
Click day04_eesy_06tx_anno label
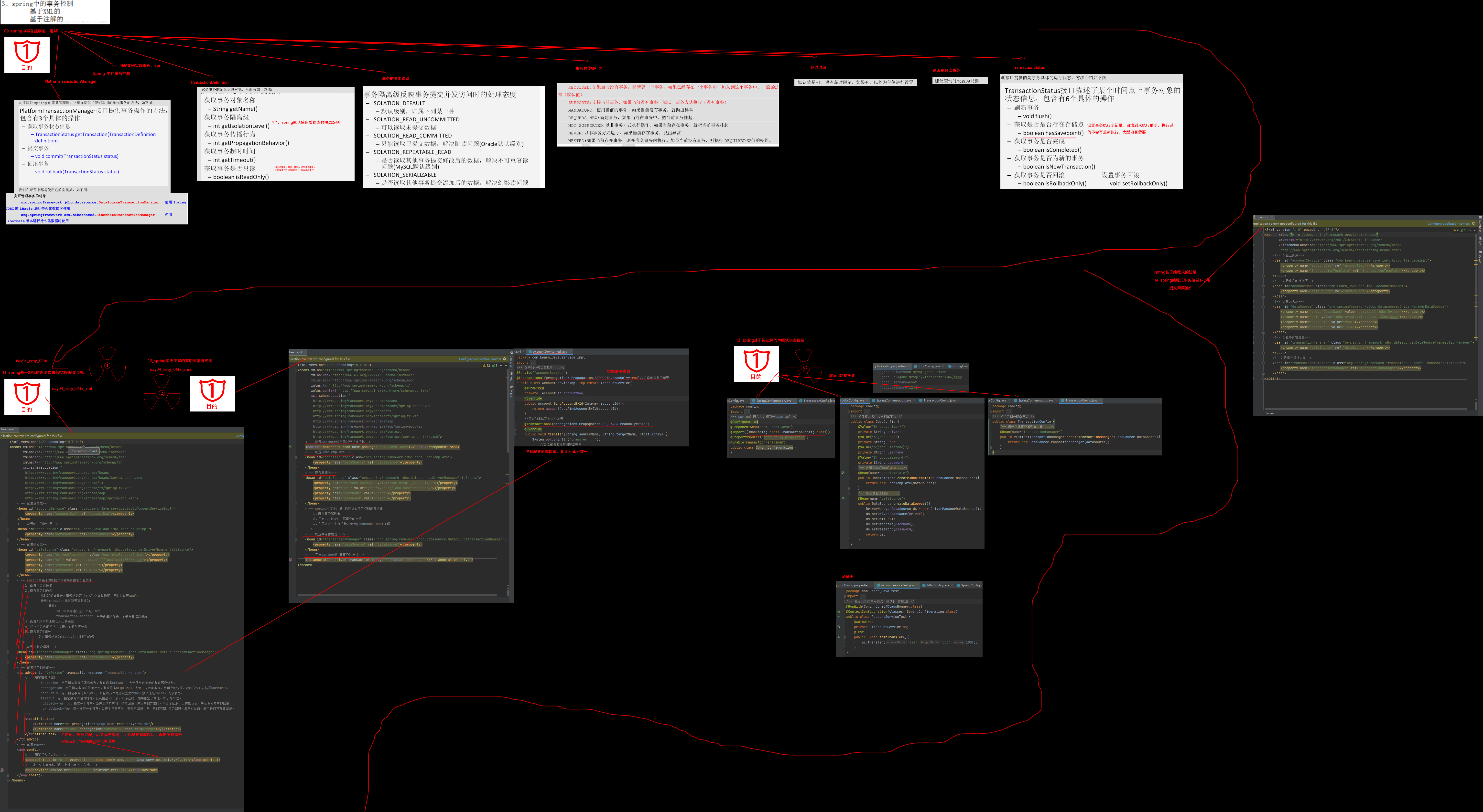point(171,369)
